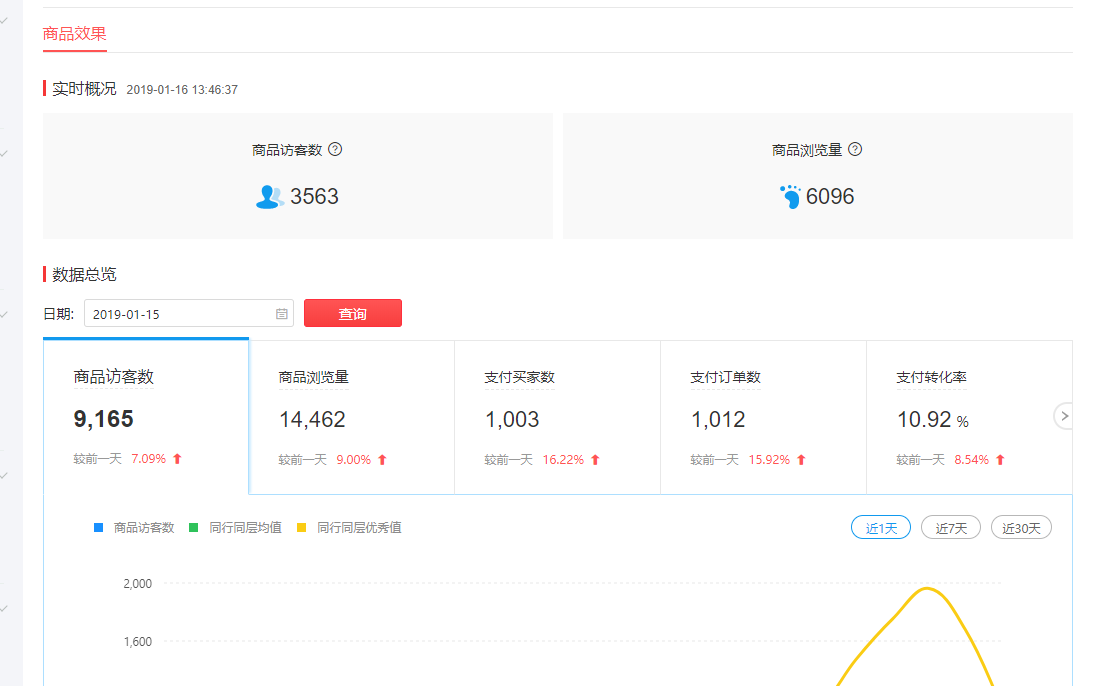The width and height of the screenshot is (1117, 686).
Task: Toggle green 同行同层均值 legend swatch
Action: click(193, 528)
